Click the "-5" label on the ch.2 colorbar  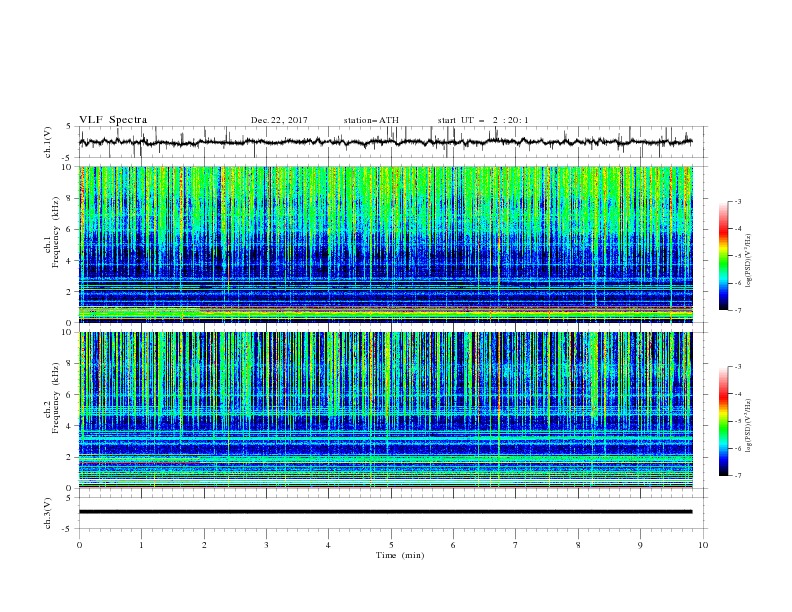click(x=737, y=421)
